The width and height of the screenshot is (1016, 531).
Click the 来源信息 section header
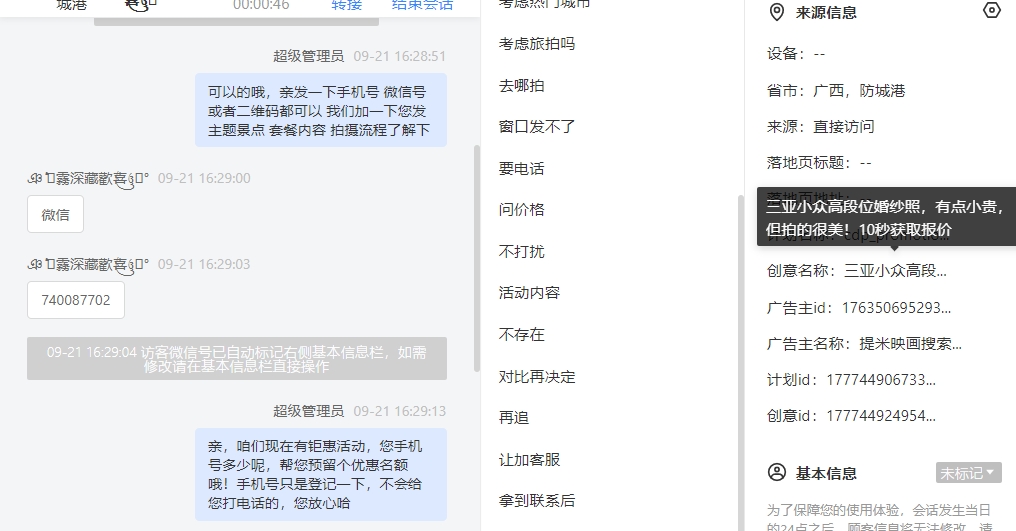point(826,12)
